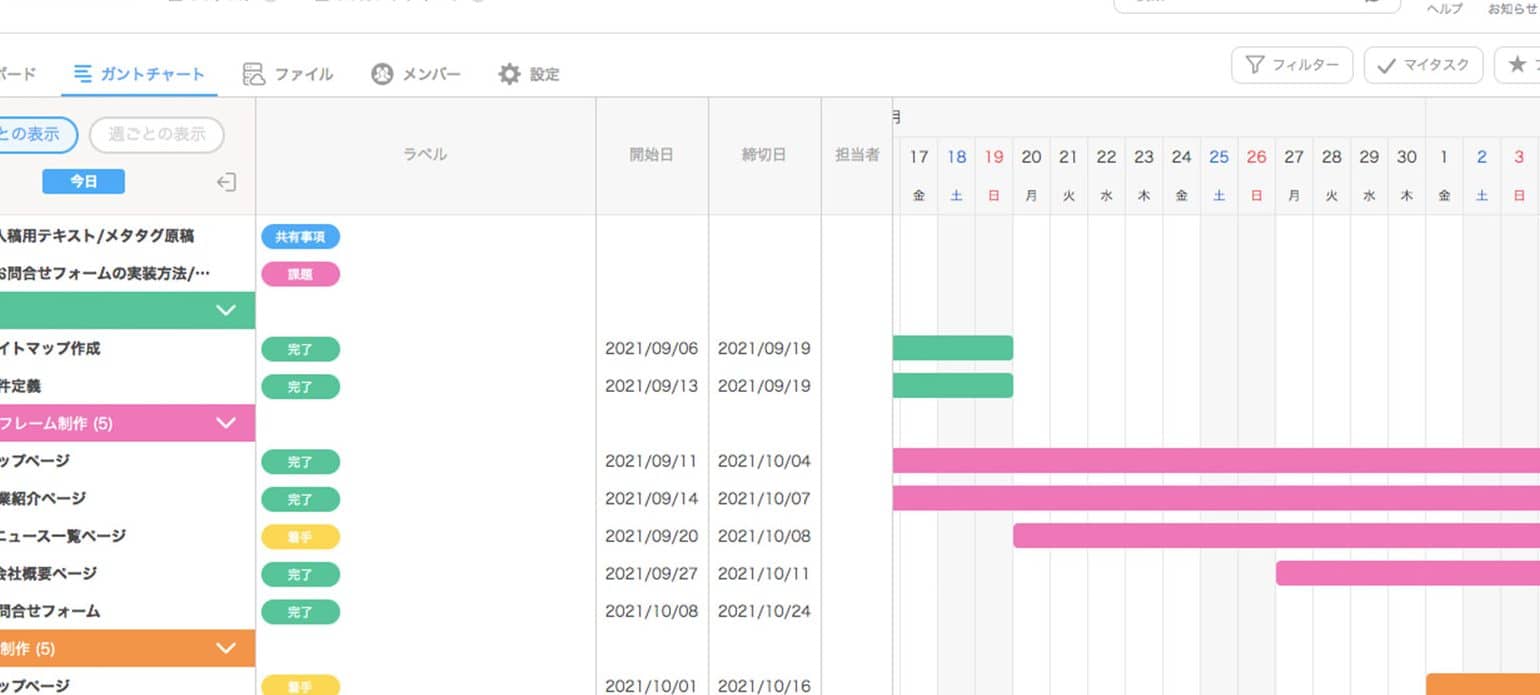
Task: Collapse the orange 制作 (5) group
Action: click(x=227, y=648)
